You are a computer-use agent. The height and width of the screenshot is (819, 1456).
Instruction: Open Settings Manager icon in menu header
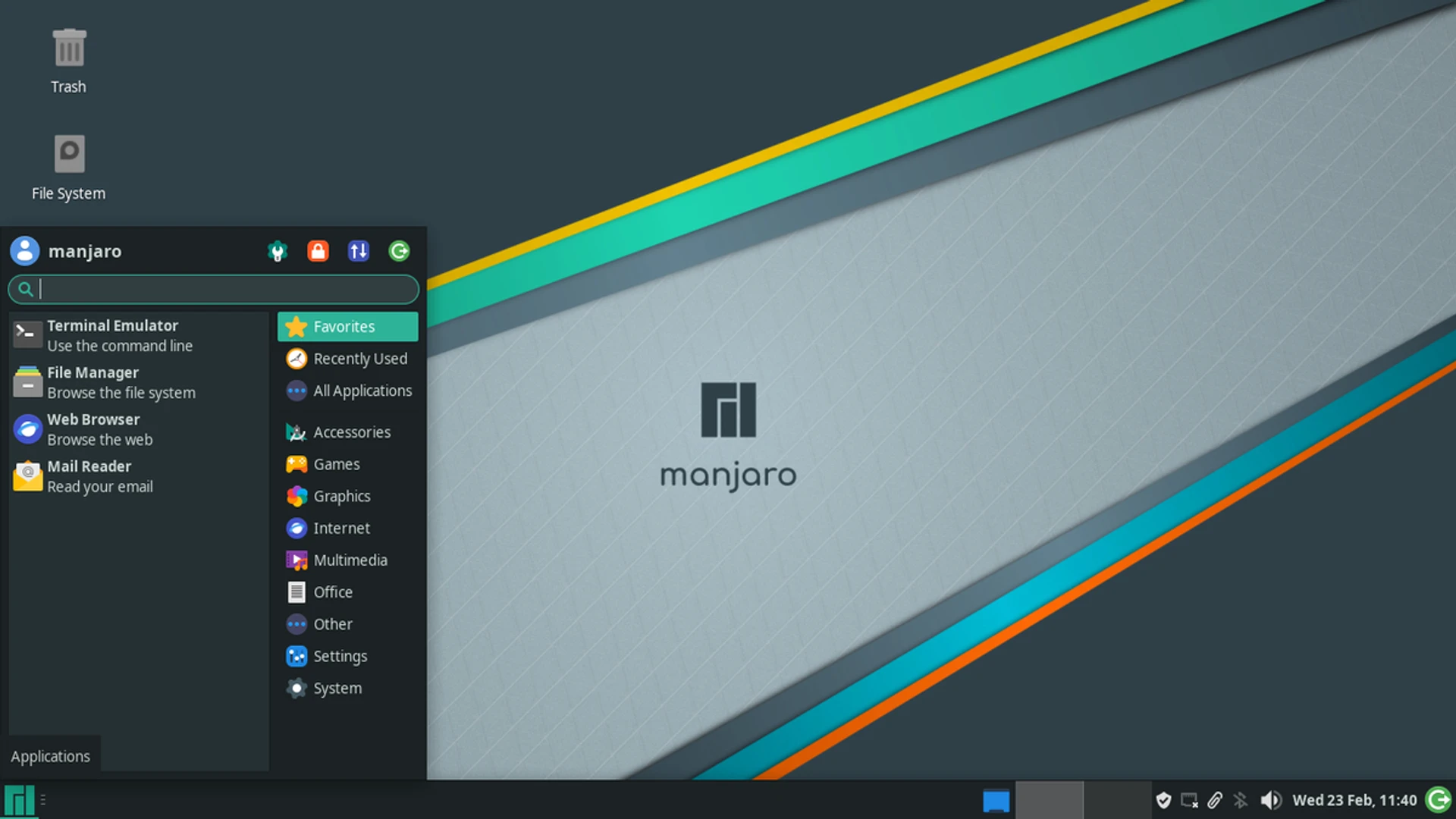(278, 251)
